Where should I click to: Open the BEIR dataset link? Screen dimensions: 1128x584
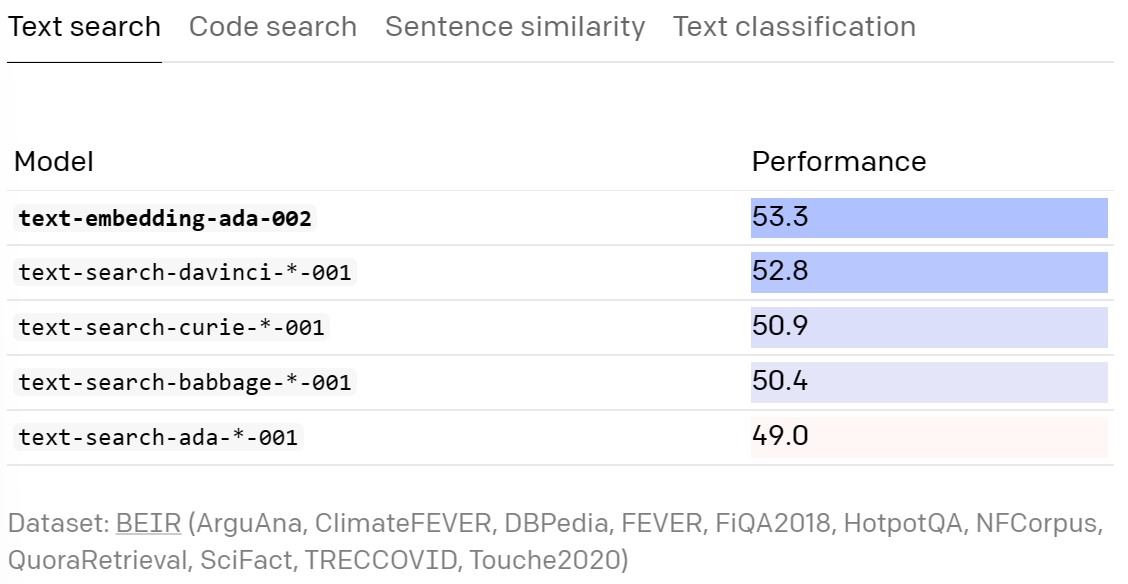point(148,523)
